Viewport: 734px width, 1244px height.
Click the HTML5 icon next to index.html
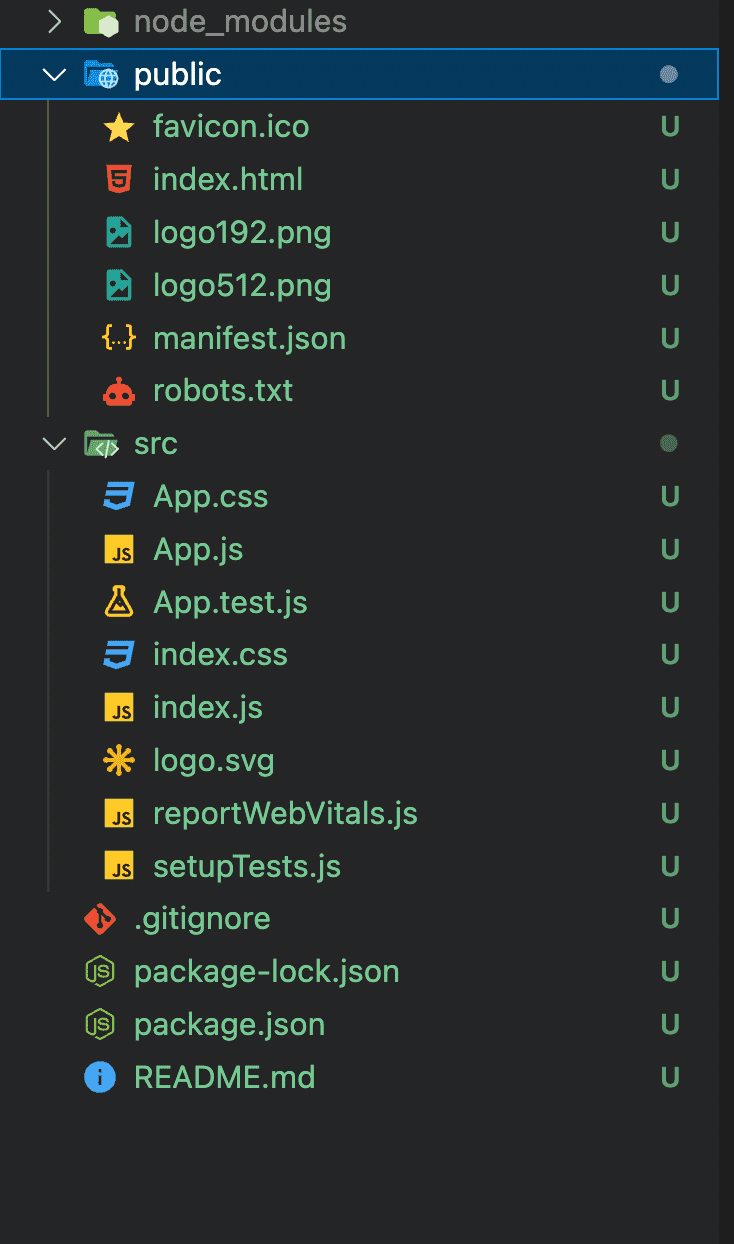tap(119, 180)
